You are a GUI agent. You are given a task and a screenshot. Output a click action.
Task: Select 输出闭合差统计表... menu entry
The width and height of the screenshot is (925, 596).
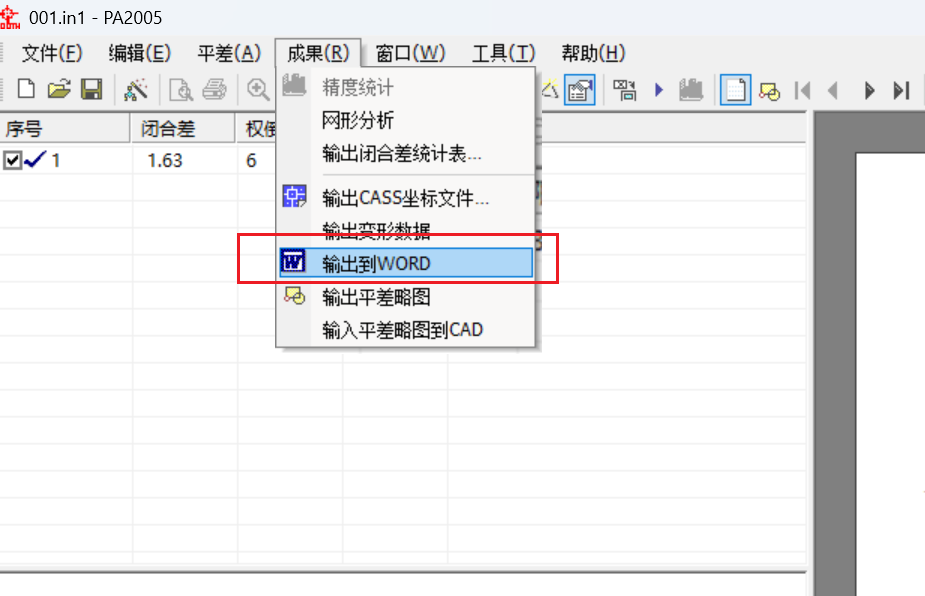[406, 153]
